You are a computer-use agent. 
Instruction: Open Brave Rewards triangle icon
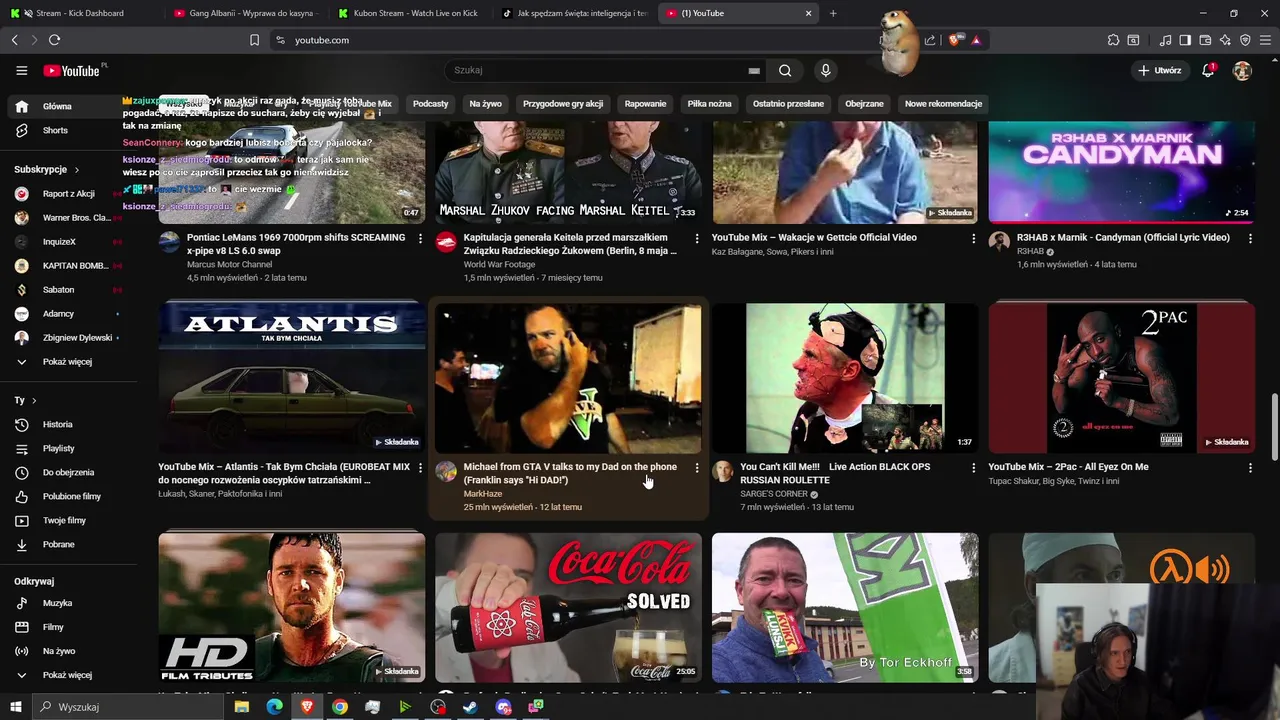pos(976,40)
